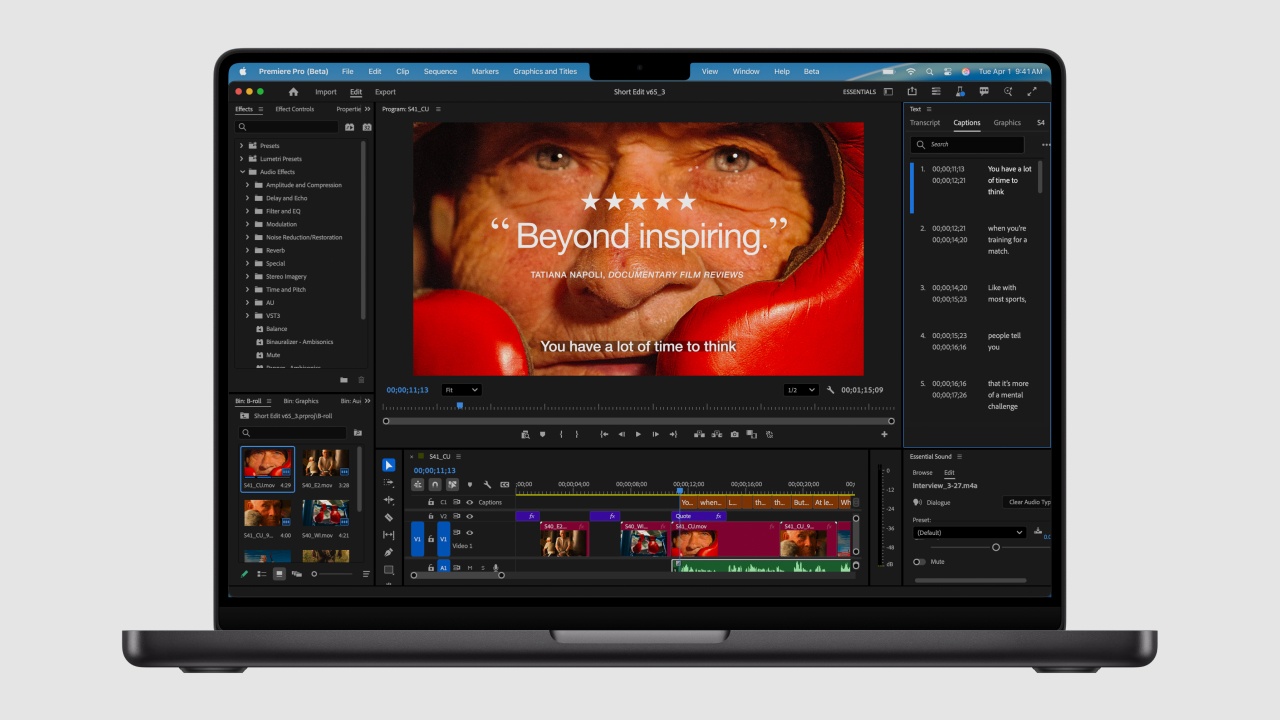
Task: Toggle visibility of the Video 1 track
Action: coord(470,532)
